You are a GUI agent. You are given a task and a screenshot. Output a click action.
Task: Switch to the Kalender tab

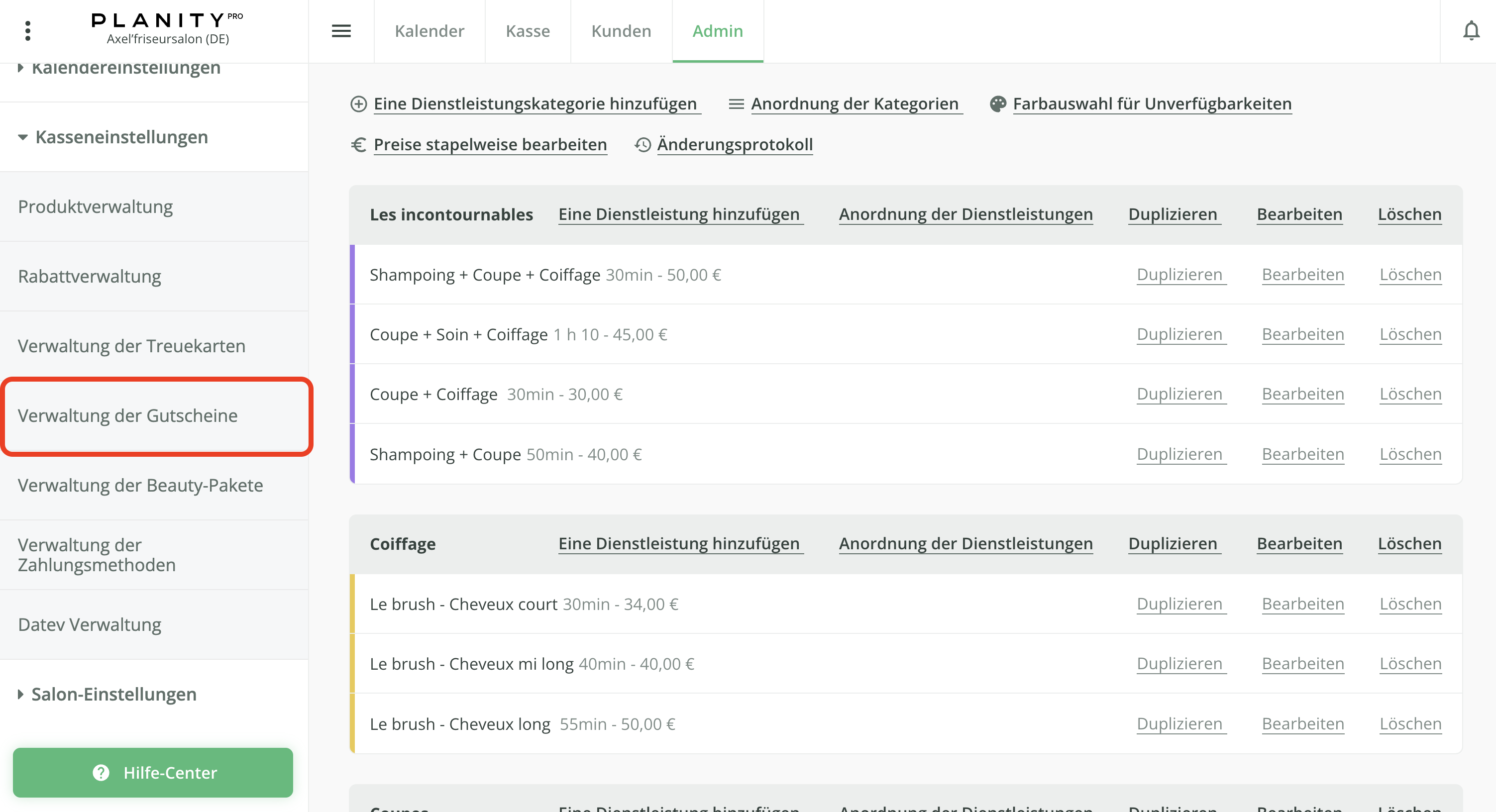click(429, 31)
